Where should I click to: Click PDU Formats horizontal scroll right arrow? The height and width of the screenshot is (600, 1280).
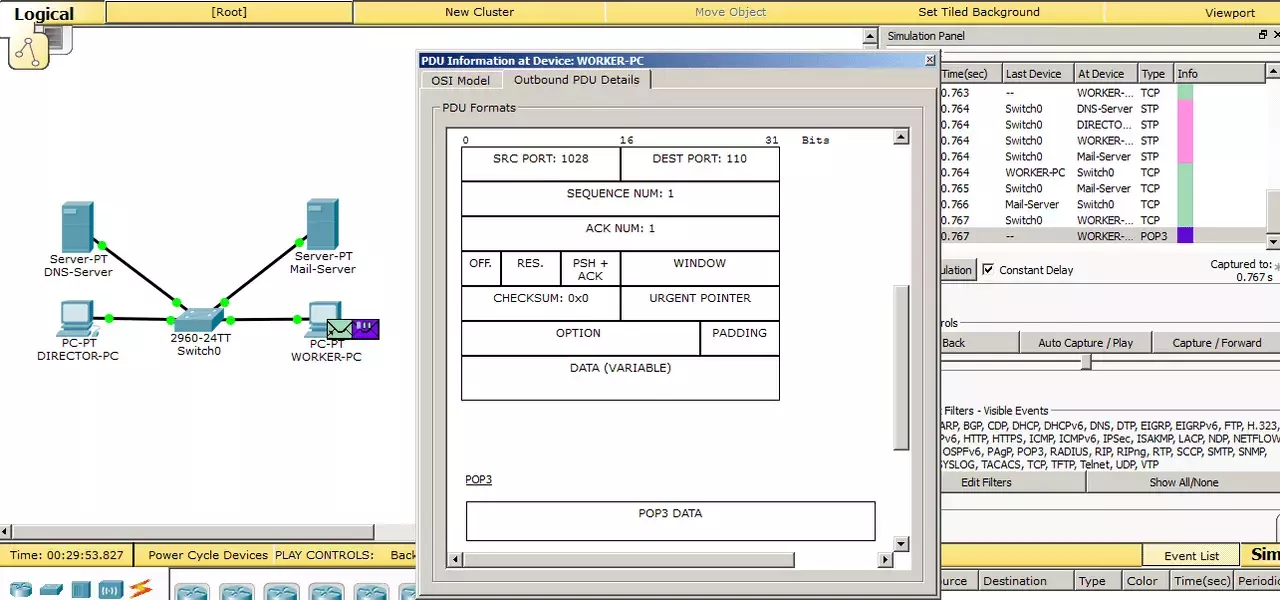(x=885, y=559)
